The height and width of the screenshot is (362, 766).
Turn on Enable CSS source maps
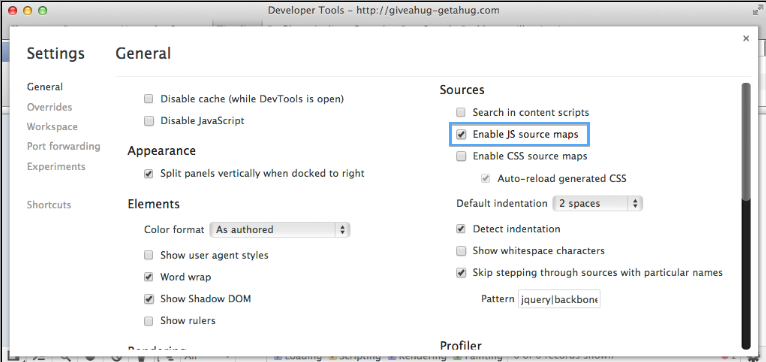(461, 156)
